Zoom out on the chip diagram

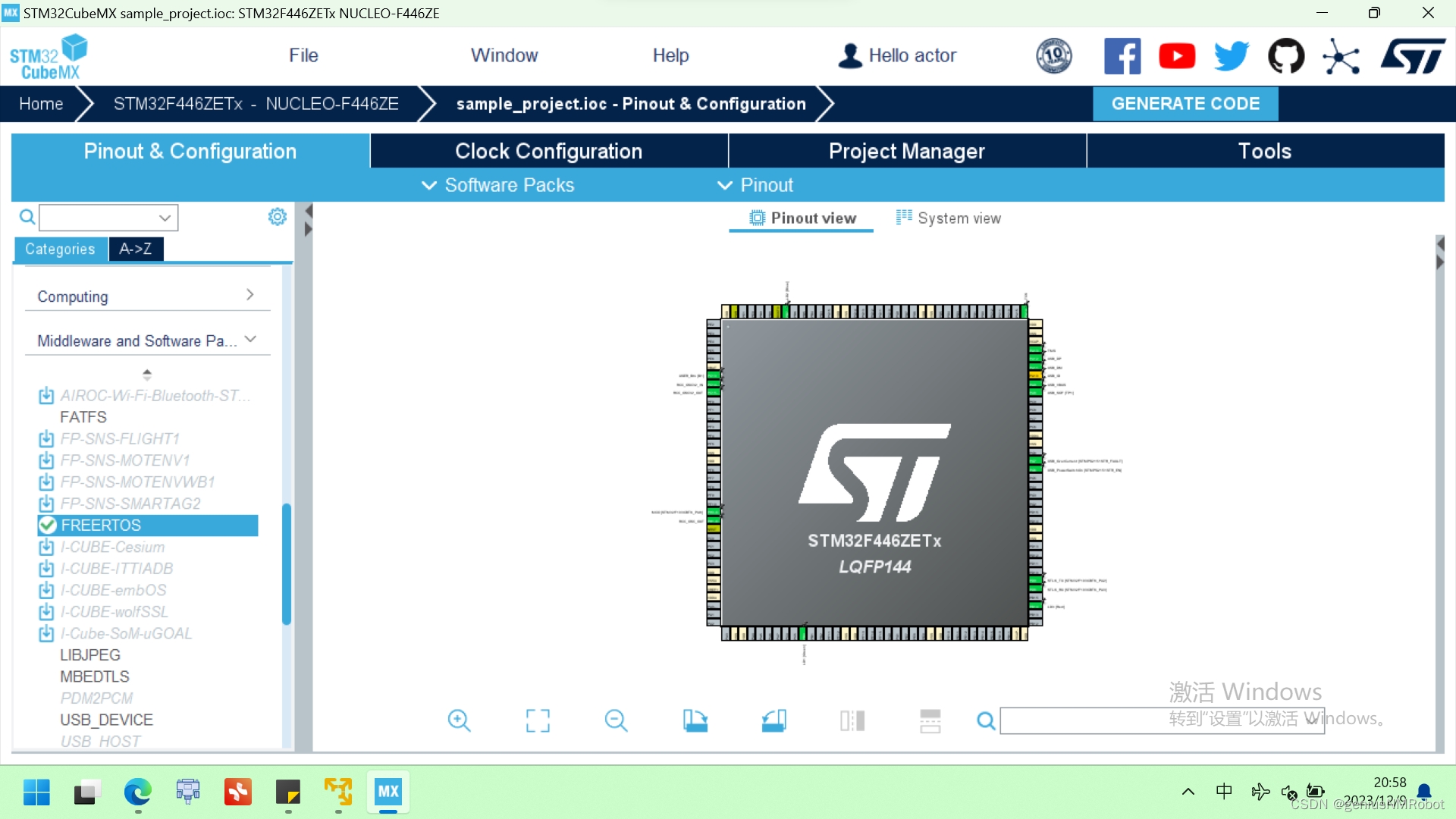point(616,720)
